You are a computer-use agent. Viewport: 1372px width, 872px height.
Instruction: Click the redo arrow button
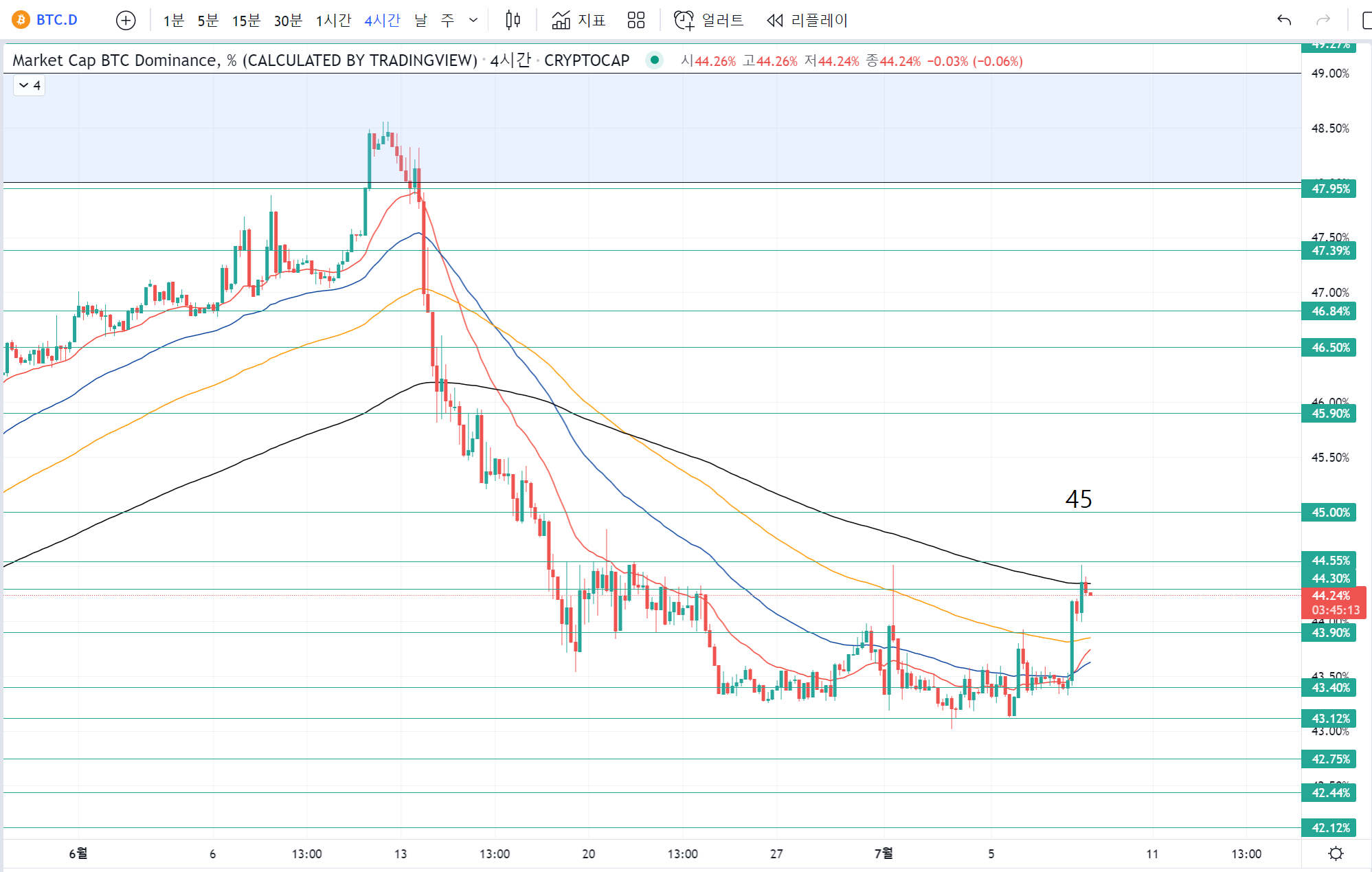click(1323, 21)
